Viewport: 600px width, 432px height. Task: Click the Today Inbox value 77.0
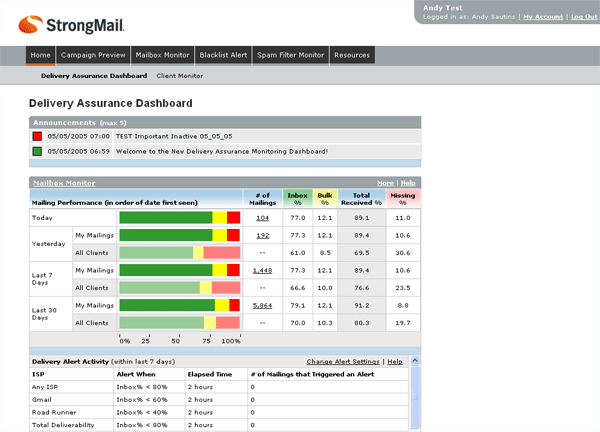(298, 218)
